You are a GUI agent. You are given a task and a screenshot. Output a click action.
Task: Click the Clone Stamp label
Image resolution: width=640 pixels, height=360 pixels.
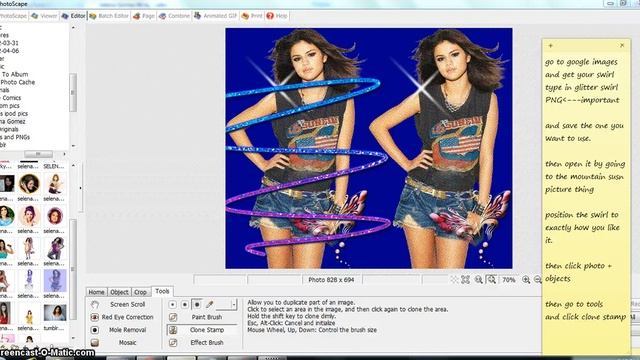click(x=207, y=330)
